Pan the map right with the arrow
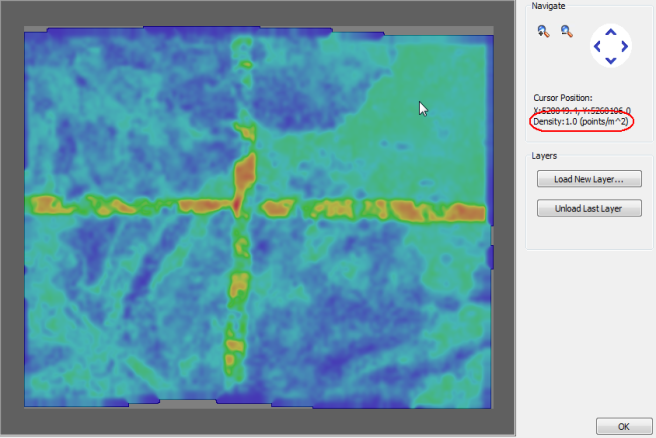Image resolution: width=656 pixels, height=438 pixels. 625,46
